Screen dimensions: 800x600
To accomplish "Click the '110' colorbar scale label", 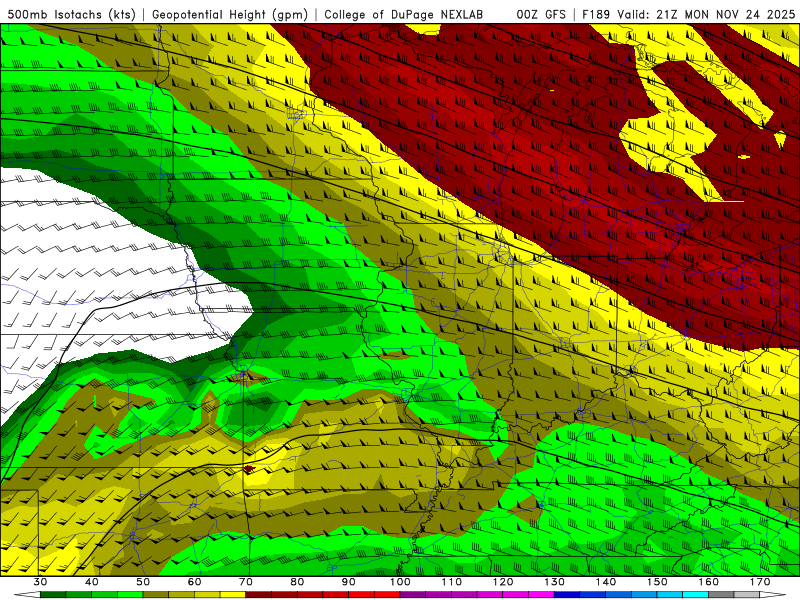I will [x=452, y=582].
